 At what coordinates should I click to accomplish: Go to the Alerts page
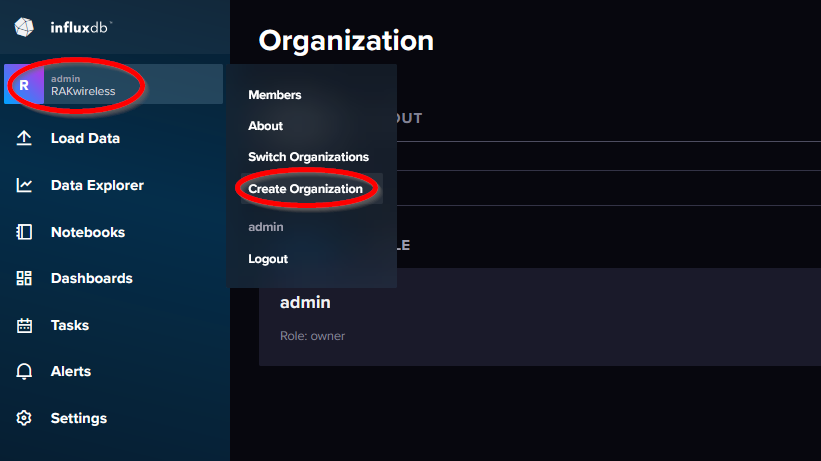tap(71, 371)
